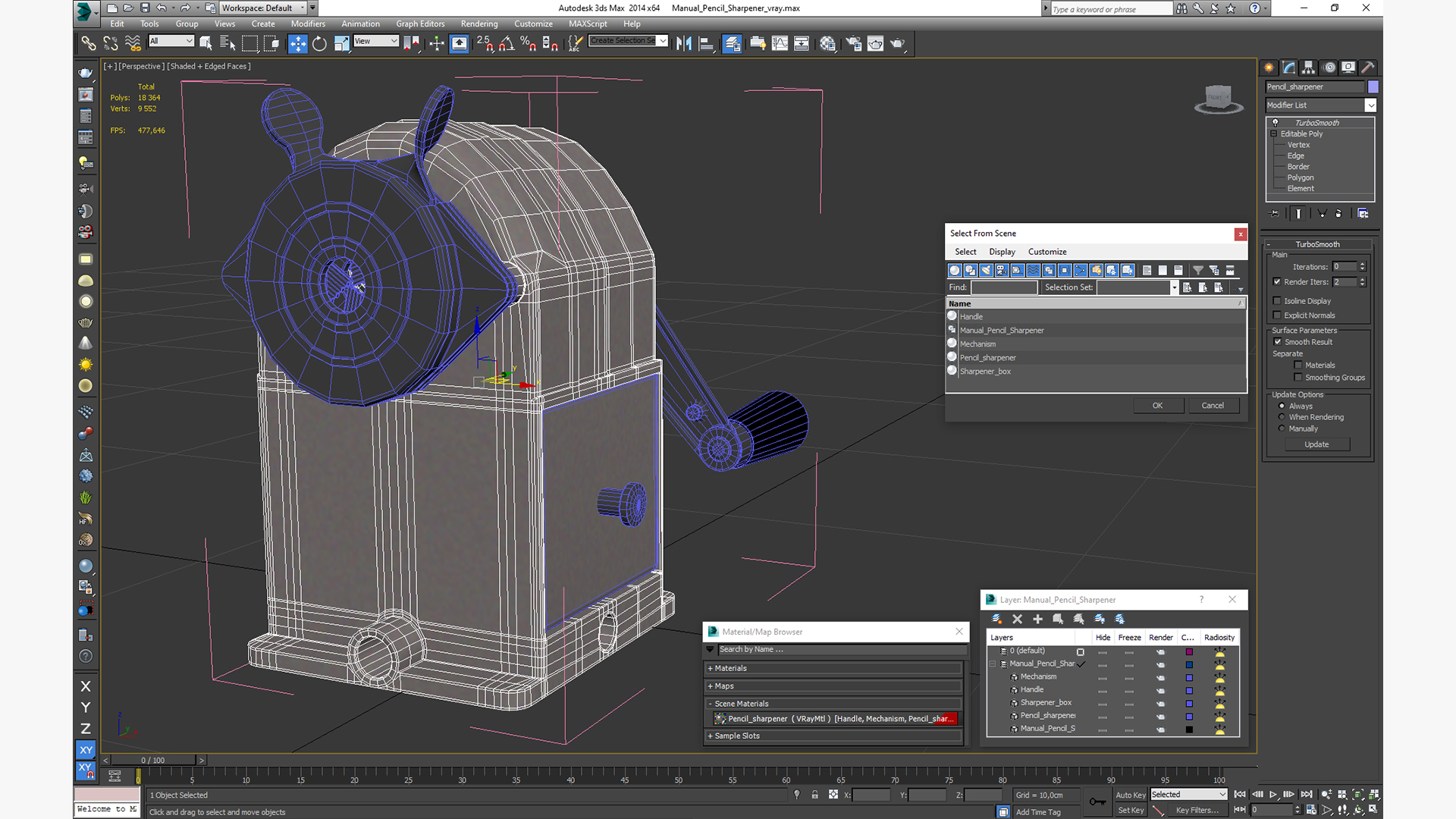Click the Link selection tool

pos(89,44)
